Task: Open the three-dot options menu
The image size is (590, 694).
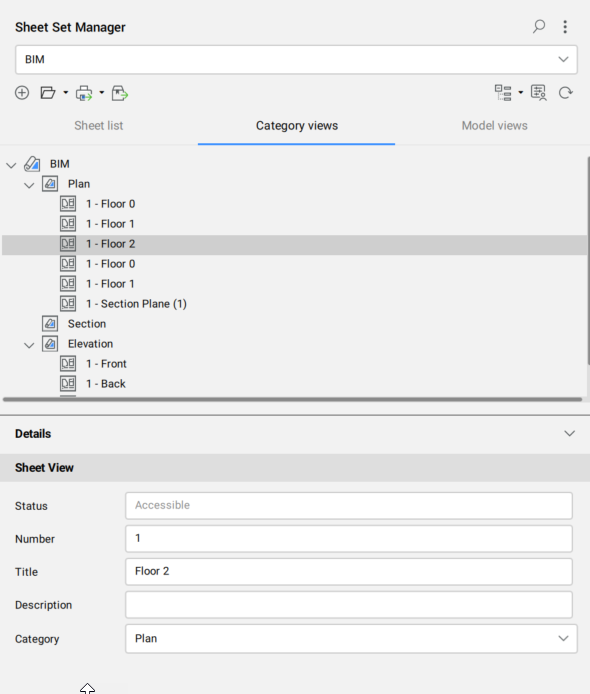Action: click(565, 27)
